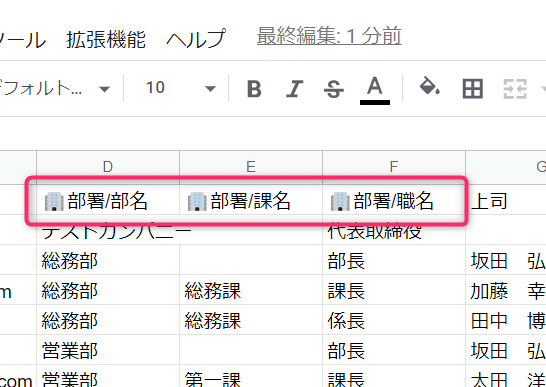Open 最終編集: 1 分前 version history link

coord(329,36)
